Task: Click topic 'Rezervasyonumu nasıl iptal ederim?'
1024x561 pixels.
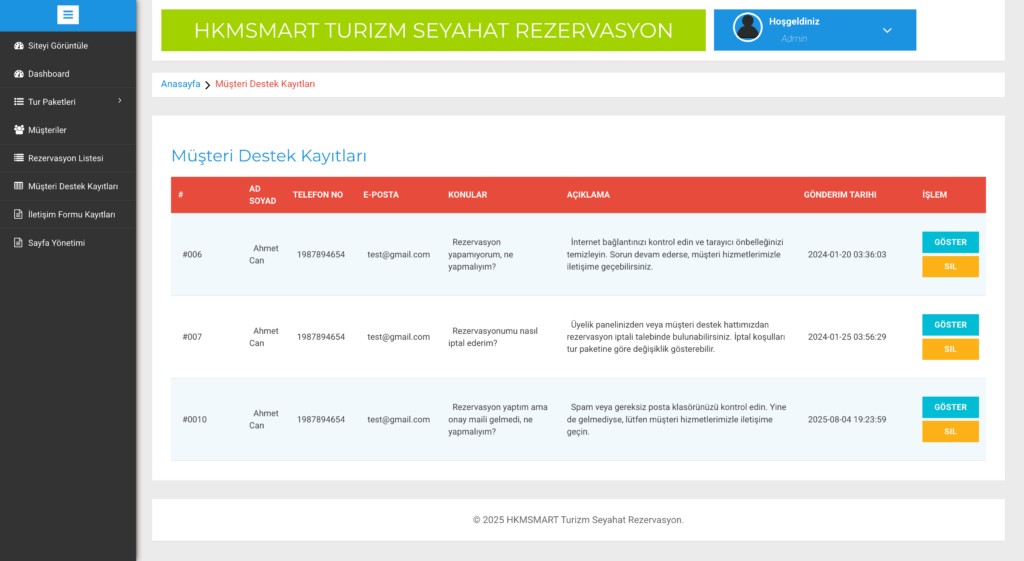Action: (x=493, y=337)
